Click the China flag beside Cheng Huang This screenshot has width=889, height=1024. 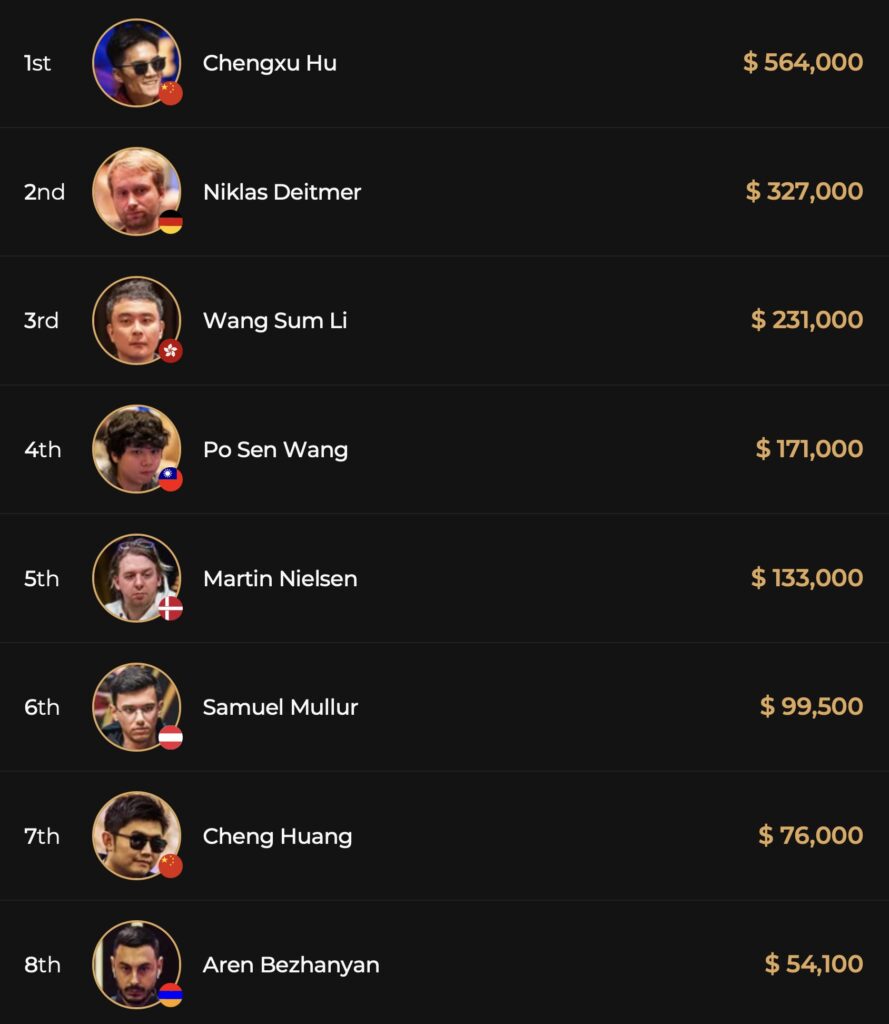click(171, 866)
